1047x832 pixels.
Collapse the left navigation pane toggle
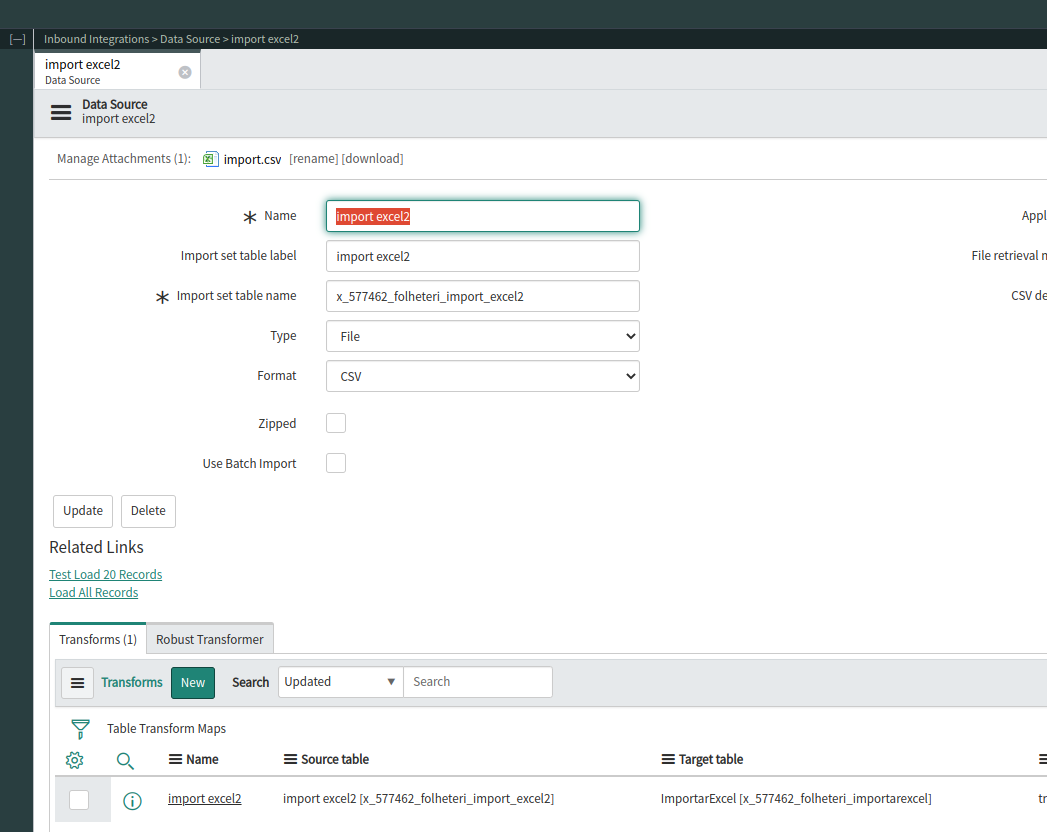pyautogui.click(x=17, y=39)
